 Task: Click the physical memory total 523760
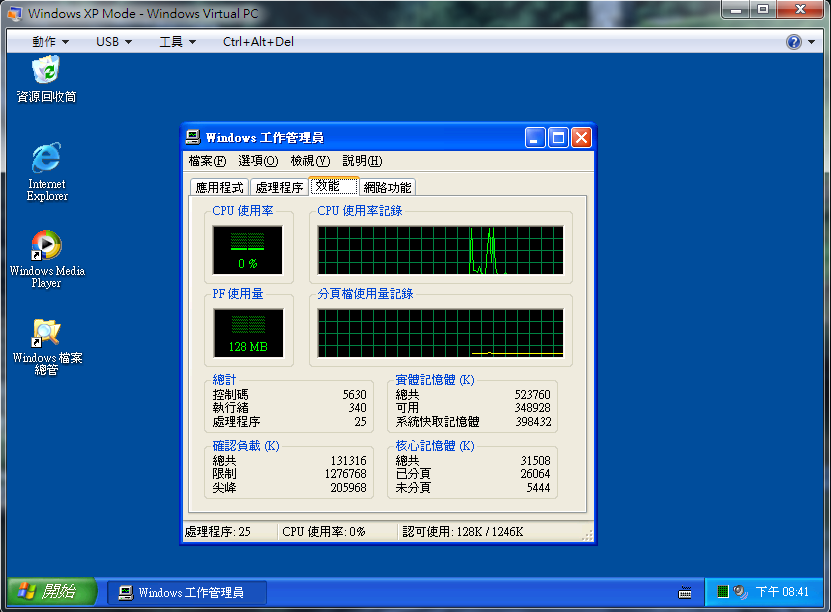click(533, 395)
